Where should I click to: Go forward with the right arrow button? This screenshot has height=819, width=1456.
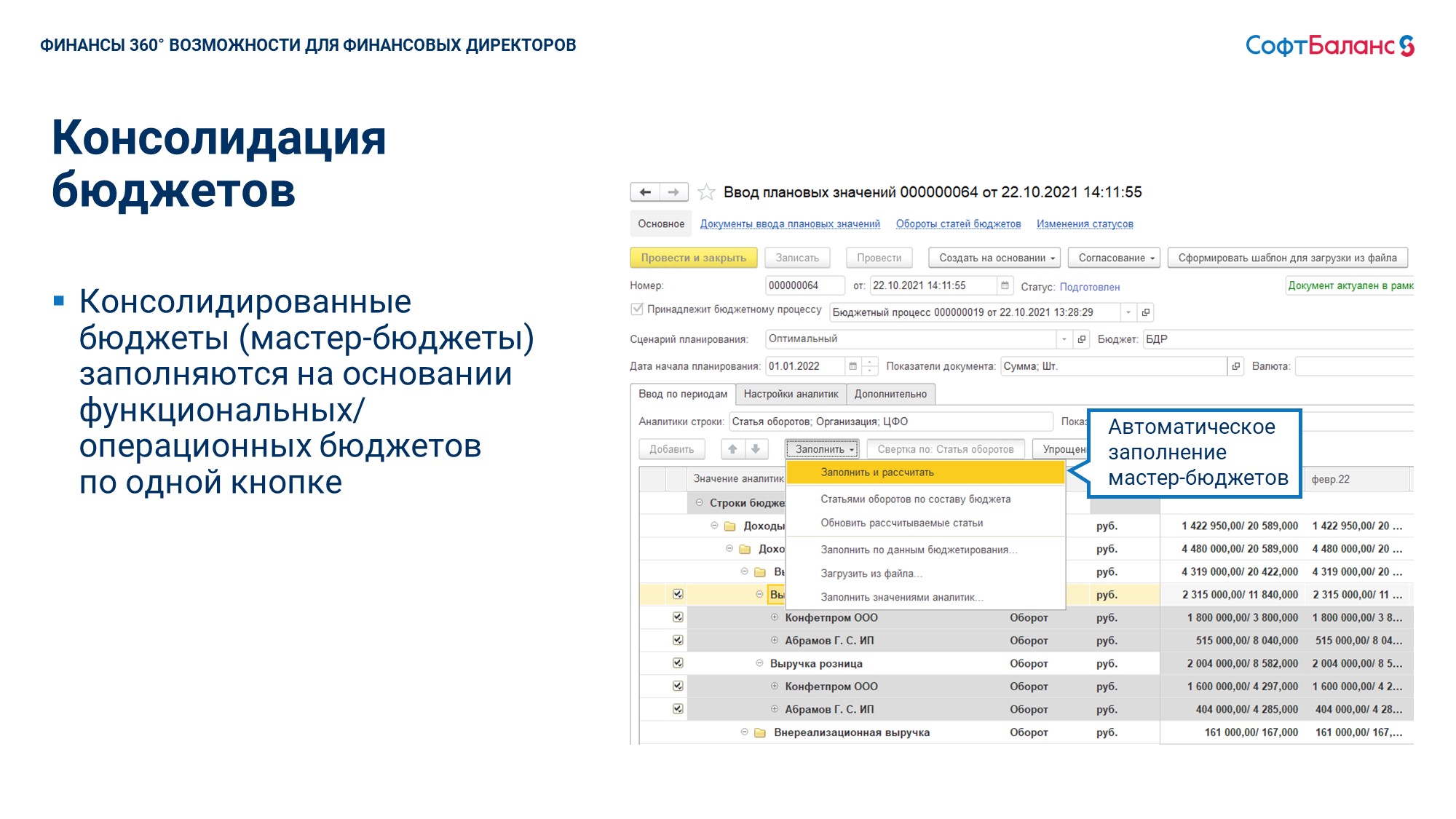674,192
